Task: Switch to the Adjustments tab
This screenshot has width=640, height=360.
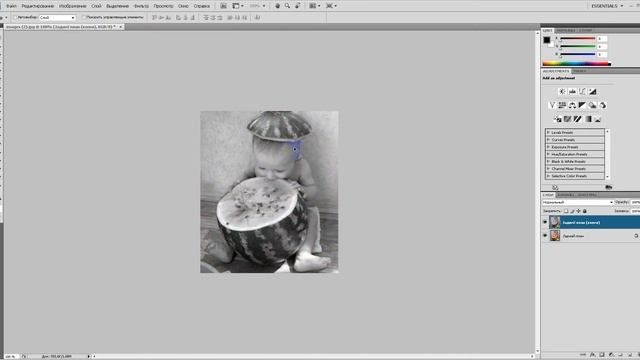Action: click(556, 71)
